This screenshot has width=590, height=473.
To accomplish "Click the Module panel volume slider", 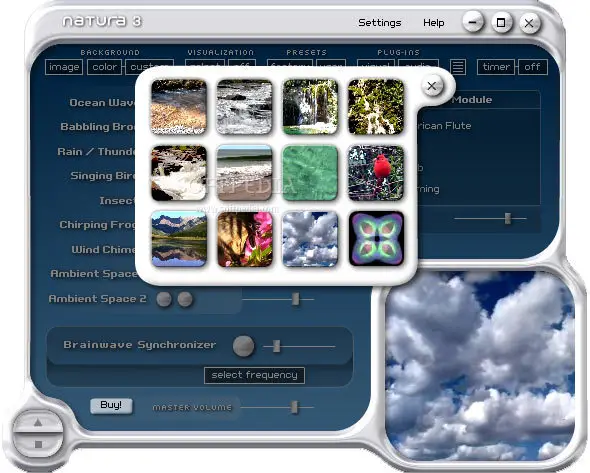I will [x=490, y=218].
